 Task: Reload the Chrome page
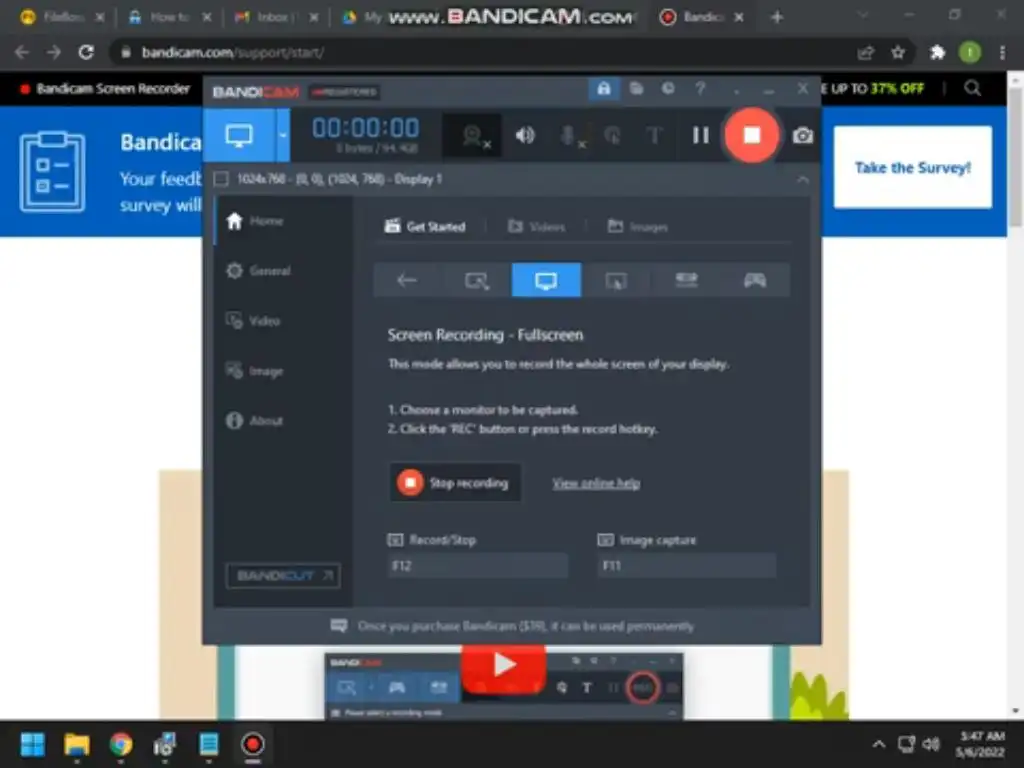point(86,52)
